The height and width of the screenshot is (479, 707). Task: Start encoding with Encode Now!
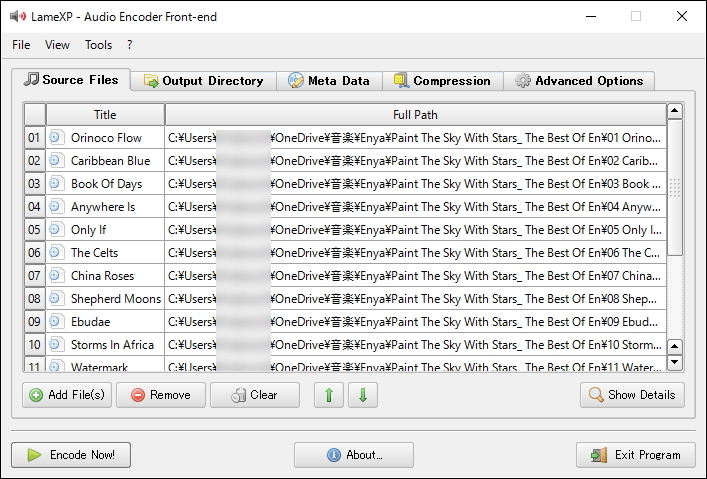[71, 455]
